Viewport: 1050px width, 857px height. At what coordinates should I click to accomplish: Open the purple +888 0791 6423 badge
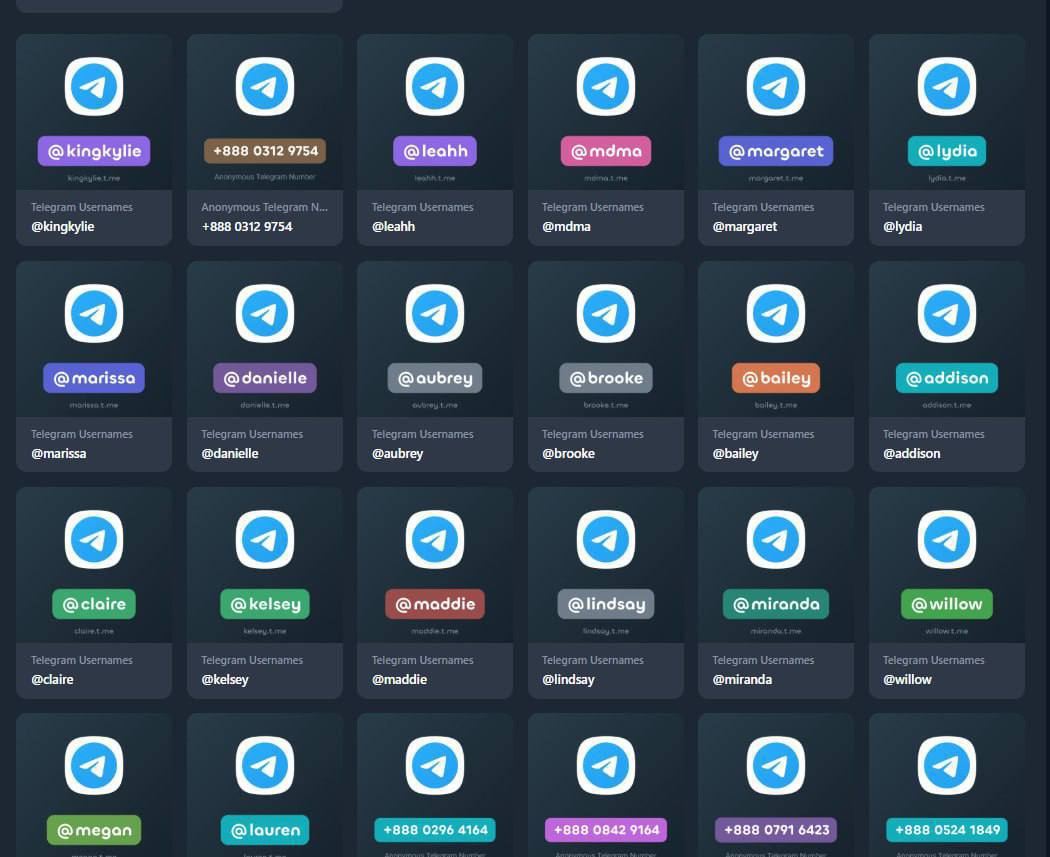click(775, 830)
